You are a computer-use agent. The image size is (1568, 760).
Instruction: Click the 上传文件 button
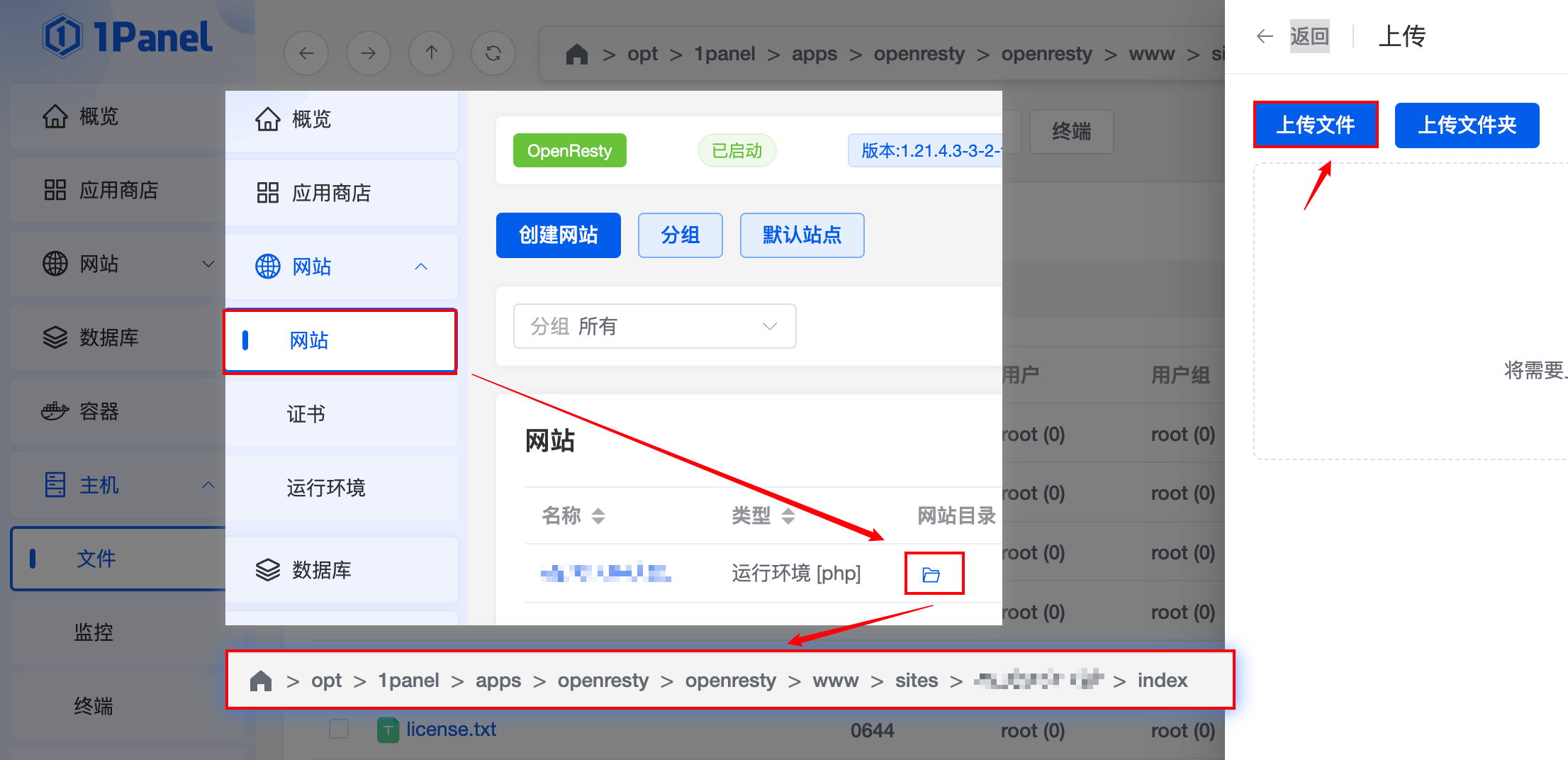click(1316, 125)
